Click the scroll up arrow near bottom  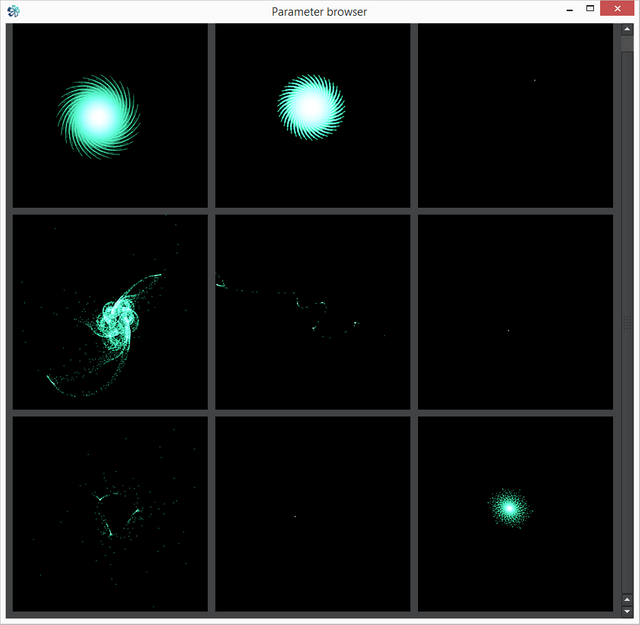coord(627,600)
